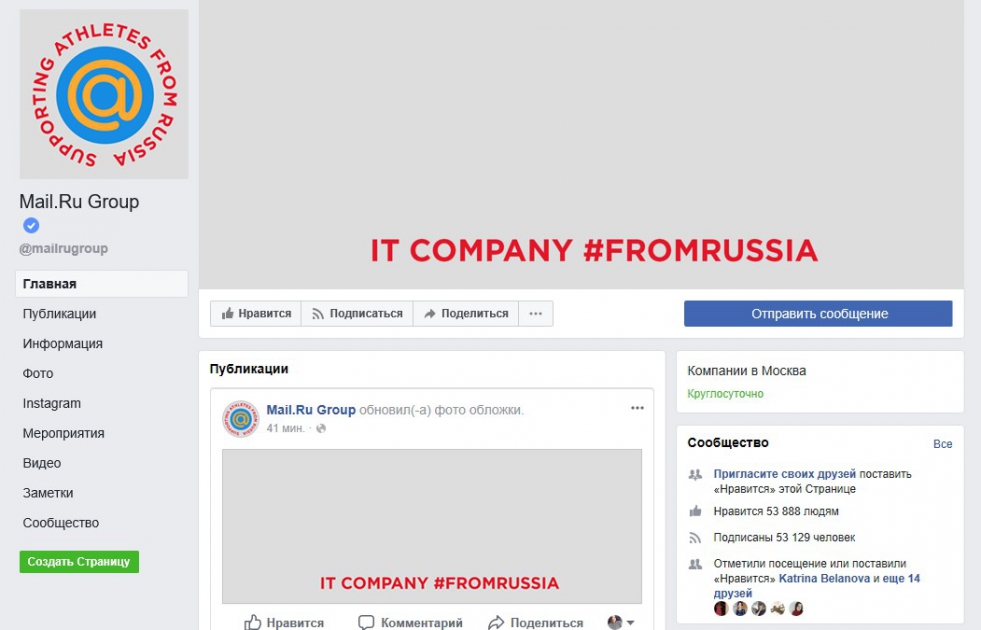Open the Информация sidebar section
Viewport: 981px width, 630px height.
63,343
